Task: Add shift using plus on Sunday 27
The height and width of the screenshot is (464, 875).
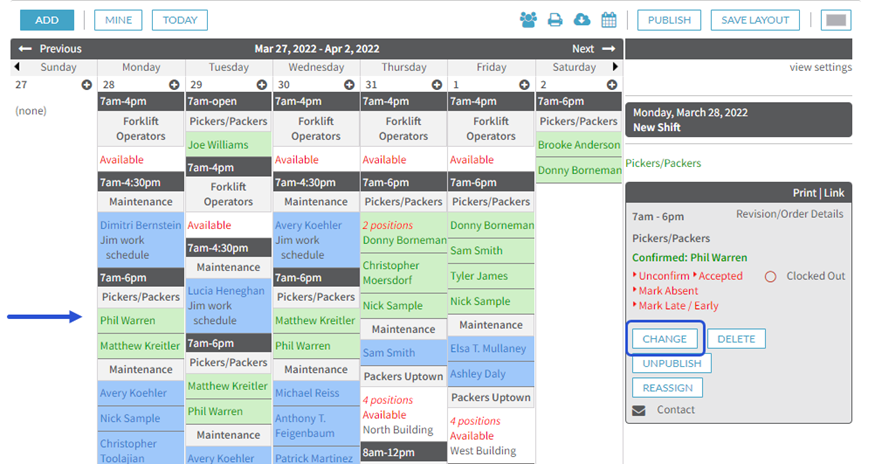Action: (86, 85)
